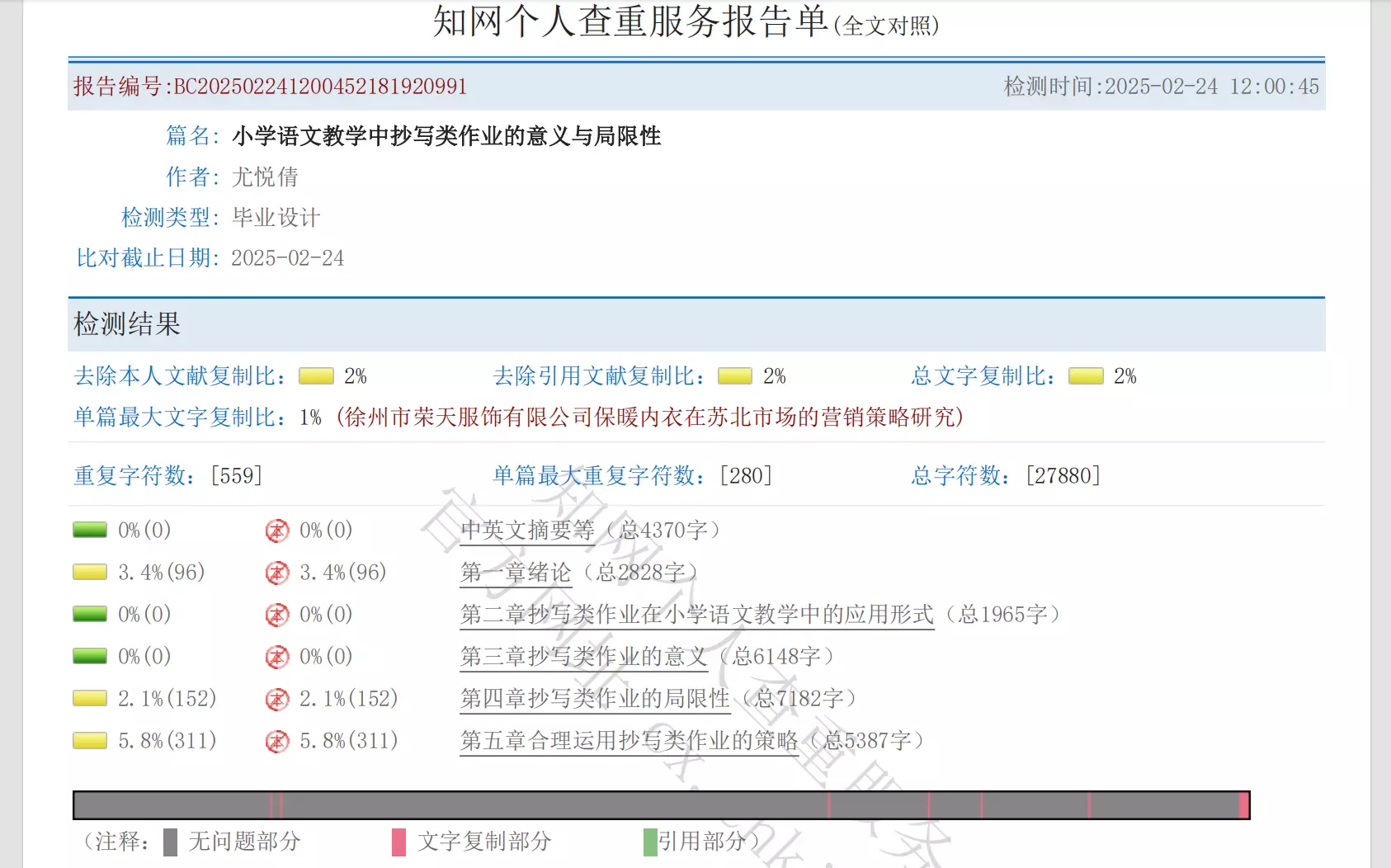Click the red 本 icon beside 3.4%(96)
This screenshot has width=1391, height=868.
tap(277, 573)
